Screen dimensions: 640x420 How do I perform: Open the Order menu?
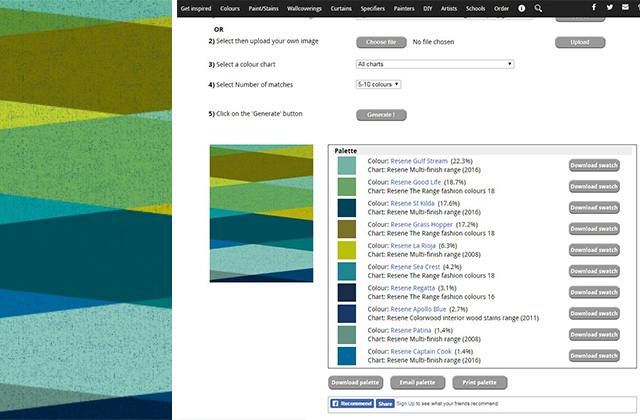click(x=501, y=9)
